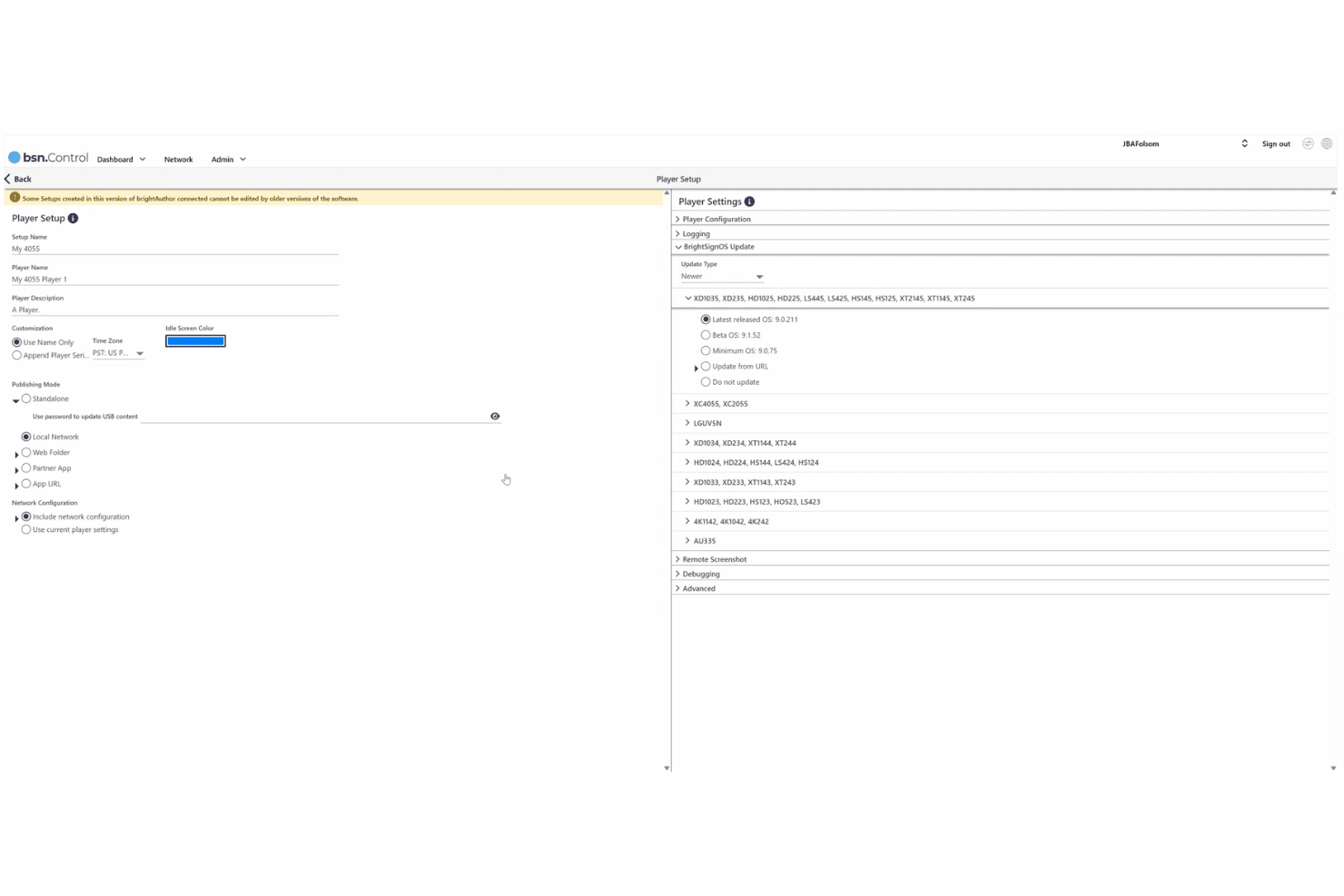Show password with the eye icon

495,416
